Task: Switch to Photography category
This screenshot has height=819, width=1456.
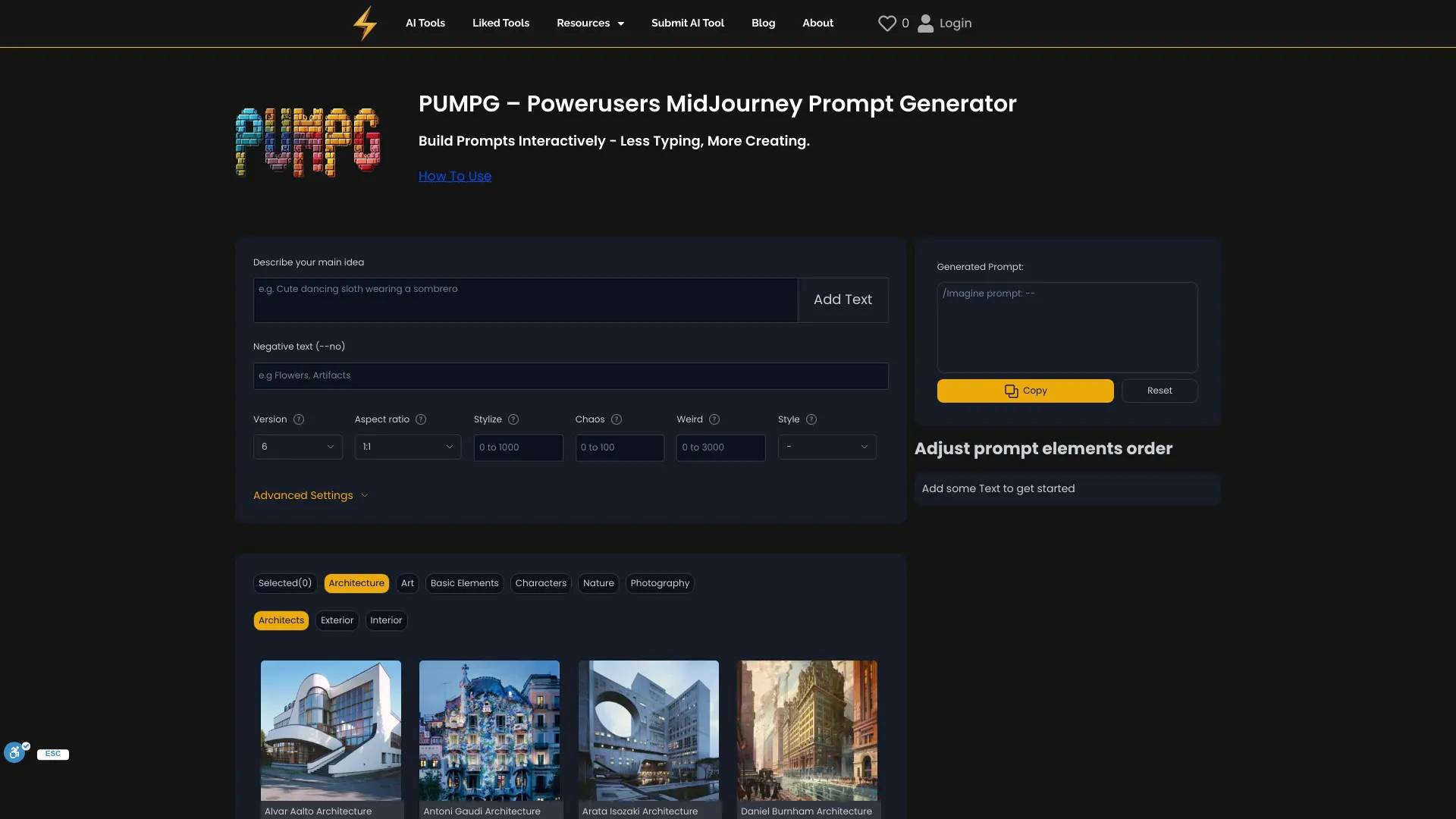Action: click(660, 583)
